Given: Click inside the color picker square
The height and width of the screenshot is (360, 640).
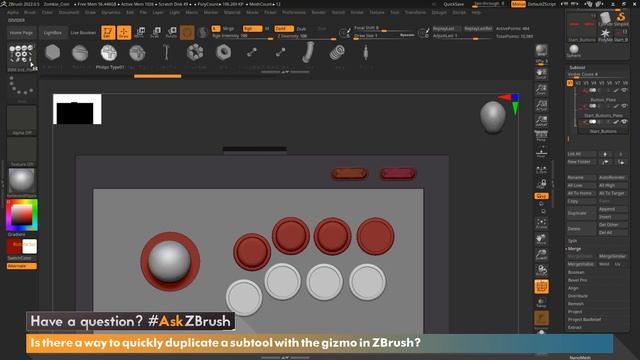Looking at the screenshot, I should (22, 214).
